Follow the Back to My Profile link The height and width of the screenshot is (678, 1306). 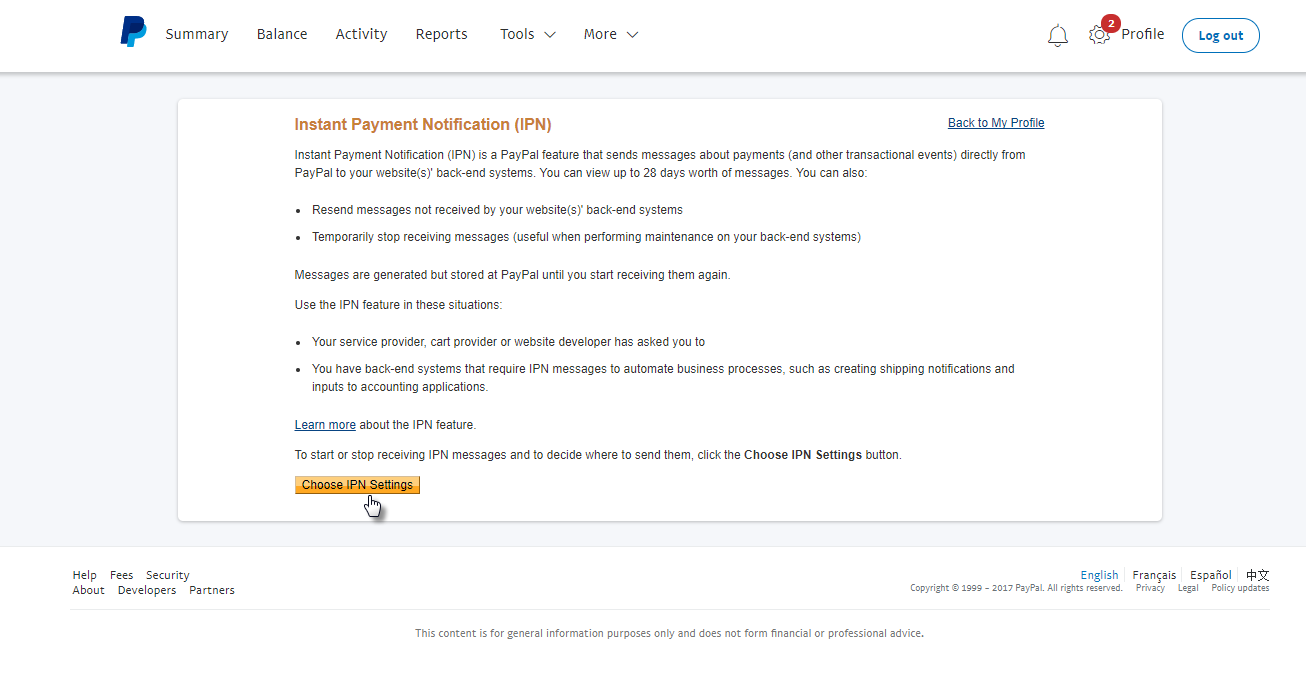[x=995, y=123]
